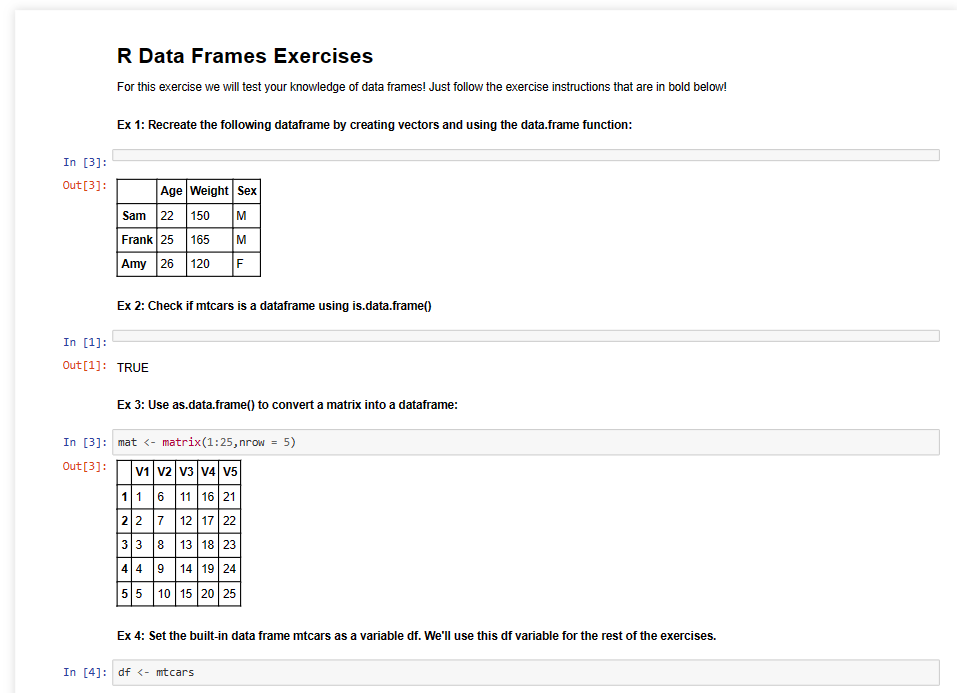This screenshot has height=693, width=957.
Task: Select the Age column header
Action: point(172,191)
